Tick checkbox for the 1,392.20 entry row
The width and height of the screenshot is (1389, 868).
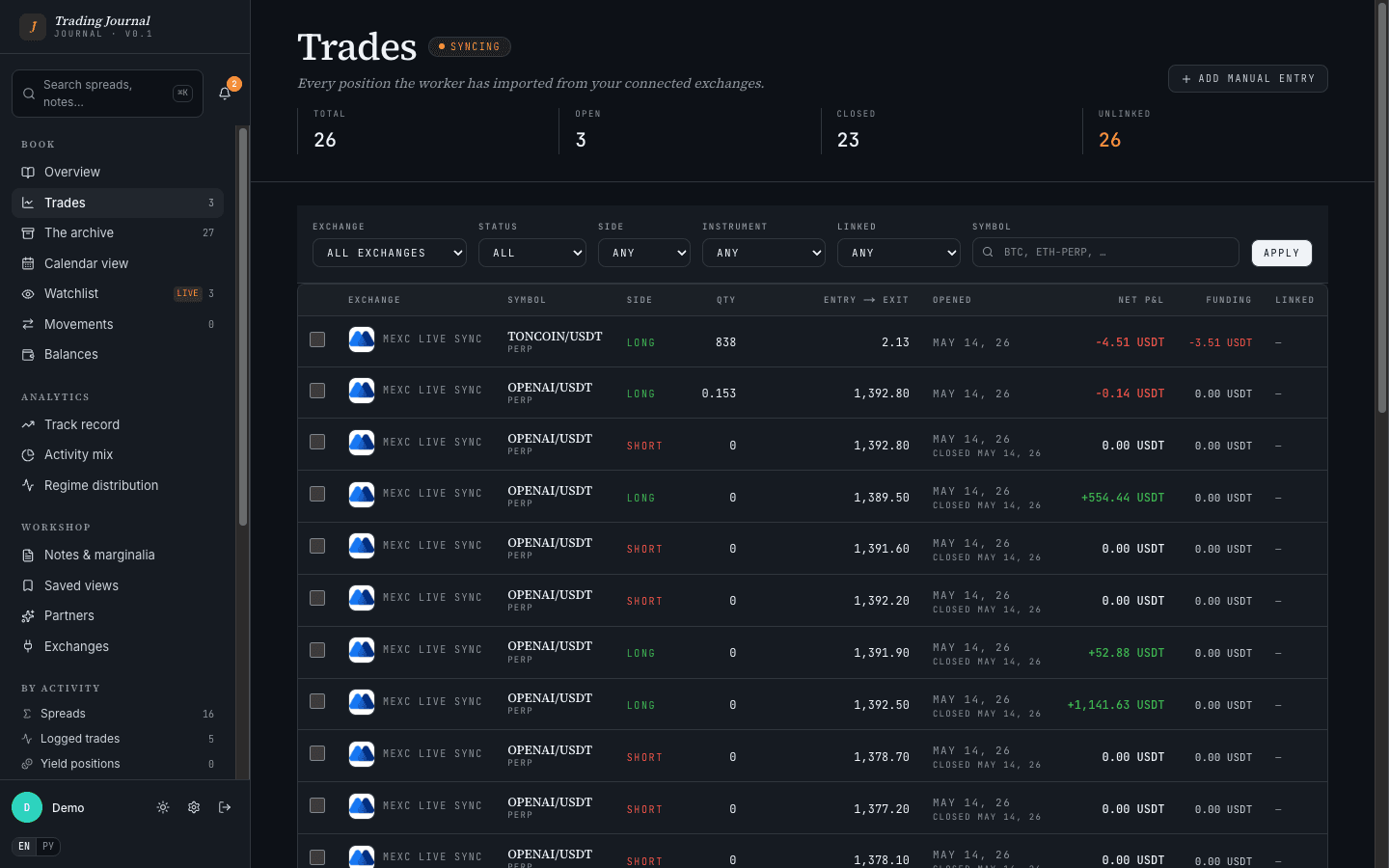pos(317,598)
